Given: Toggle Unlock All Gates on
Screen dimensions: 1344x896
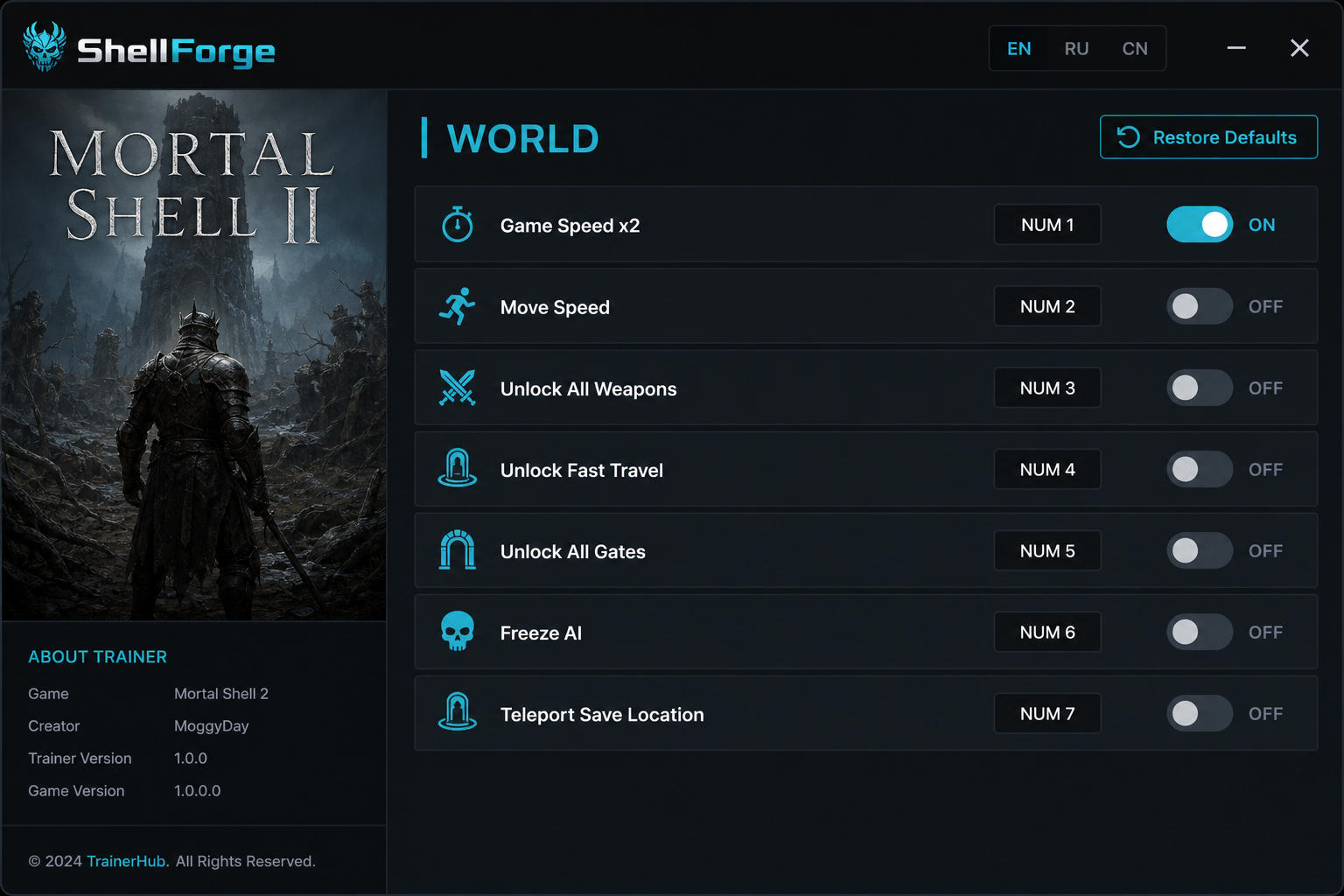Looking at the screenshot, I should pos(1200,550).
